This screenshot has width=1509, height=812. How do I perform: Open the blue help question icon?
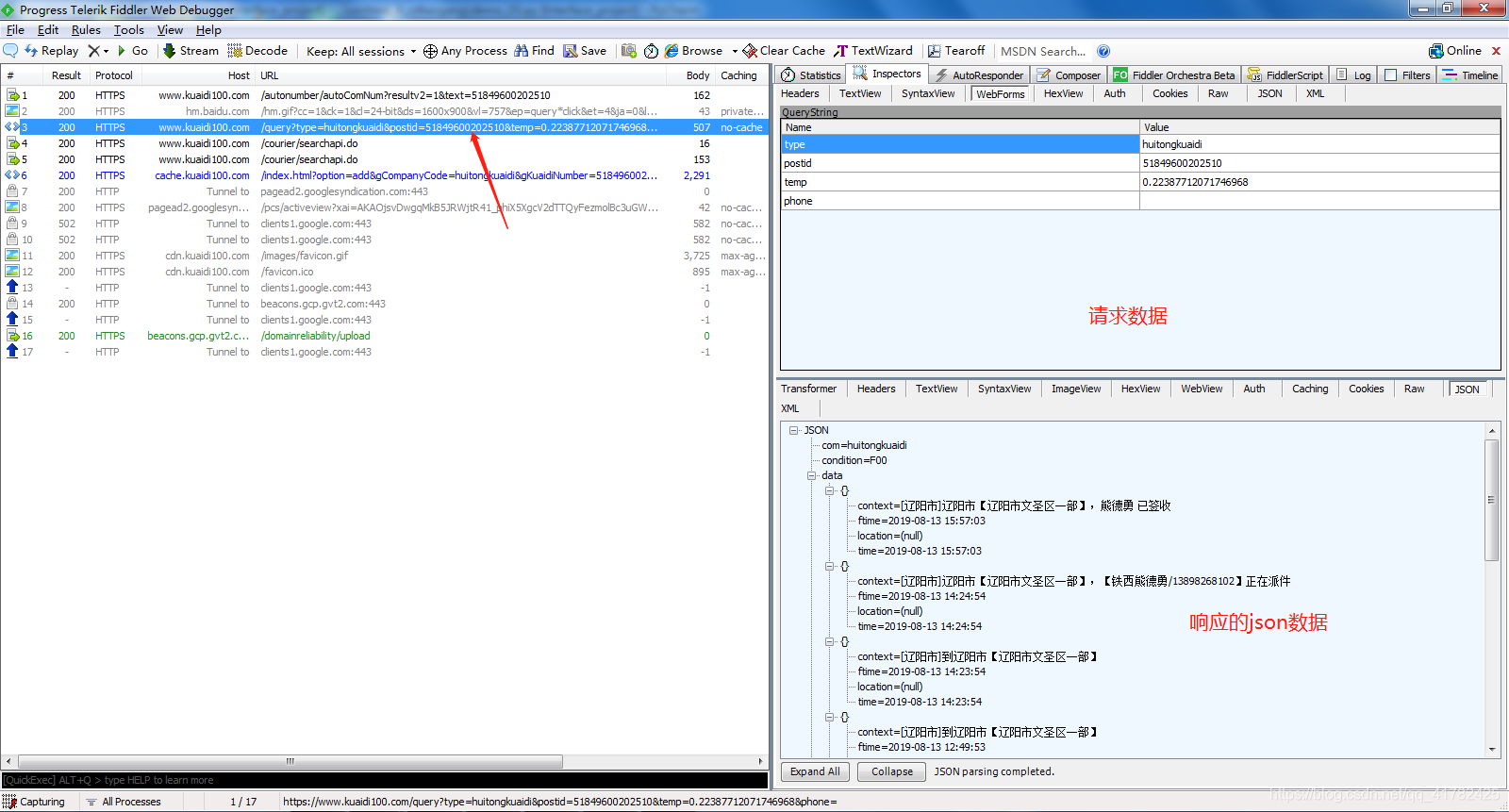coord(1103,51)
